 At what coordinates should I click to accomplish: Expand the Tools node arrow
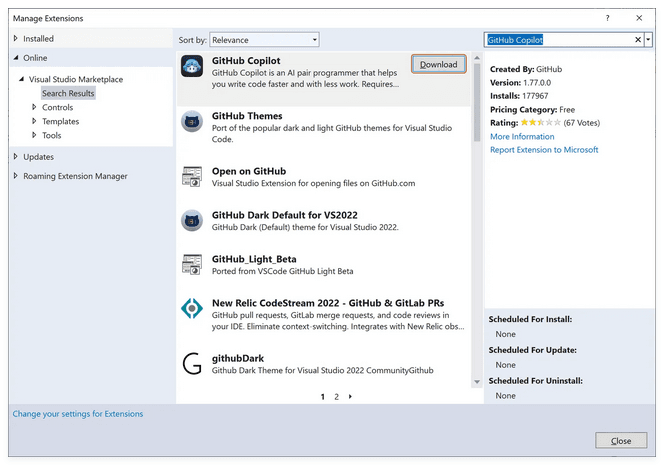(x=34, y=135)
